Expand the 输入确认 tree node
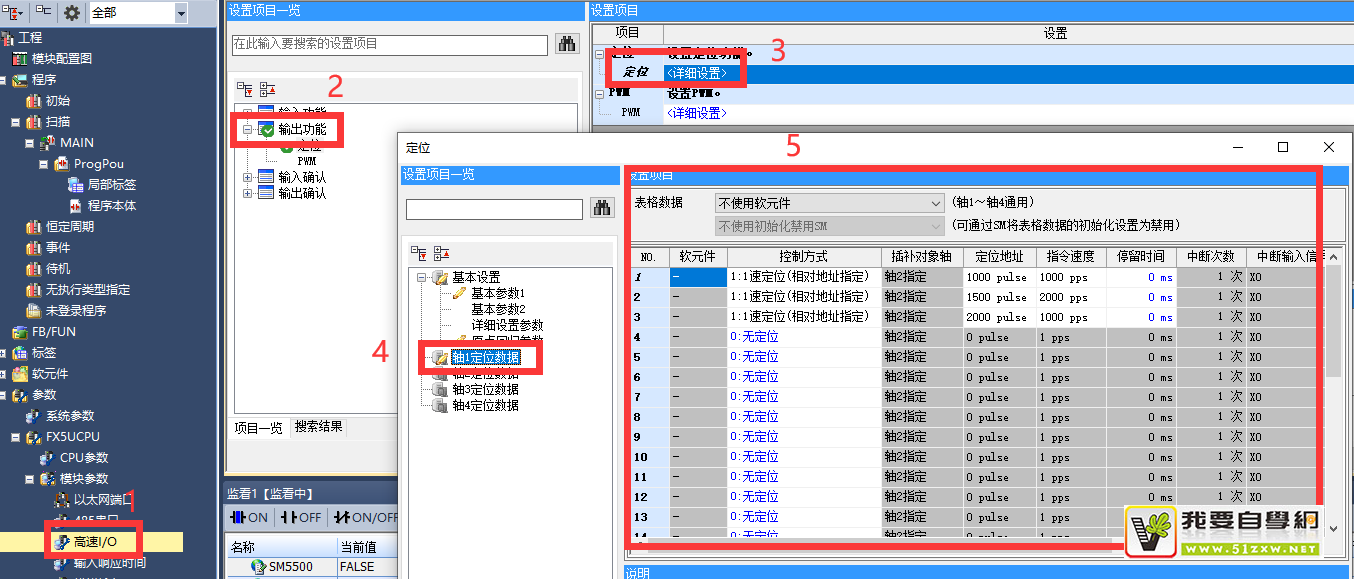This screenshot has width=1354, height=579. [248, 177]
